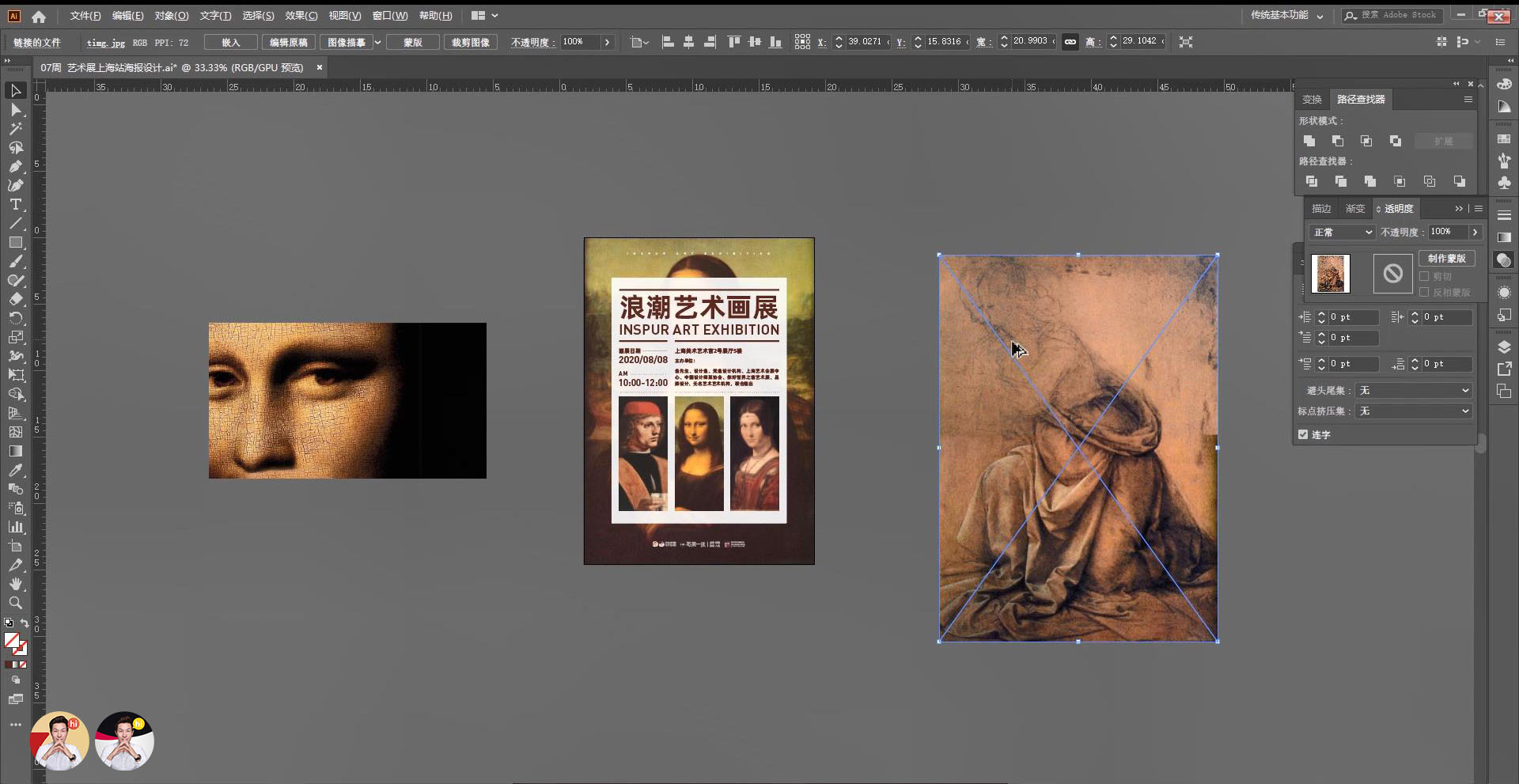Switch to the 描边 panel tab
This screenshot has height=784, width=1519.
pyautogui.click(x=1321, y=209)
